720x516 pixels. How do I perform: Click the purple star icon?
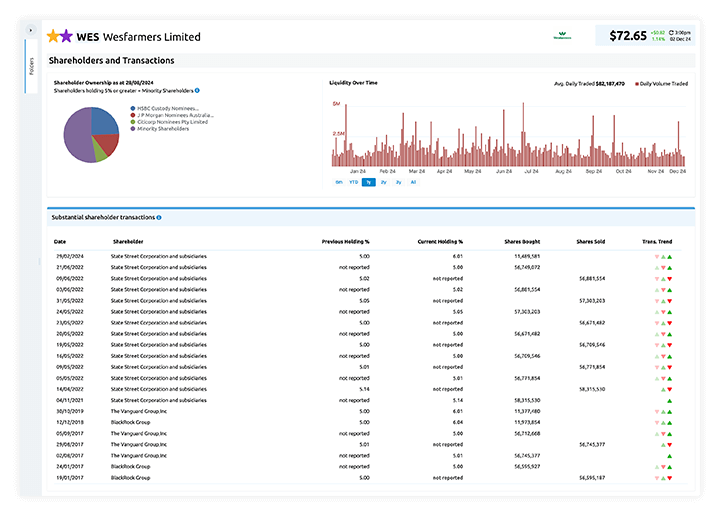click(67, 36)
